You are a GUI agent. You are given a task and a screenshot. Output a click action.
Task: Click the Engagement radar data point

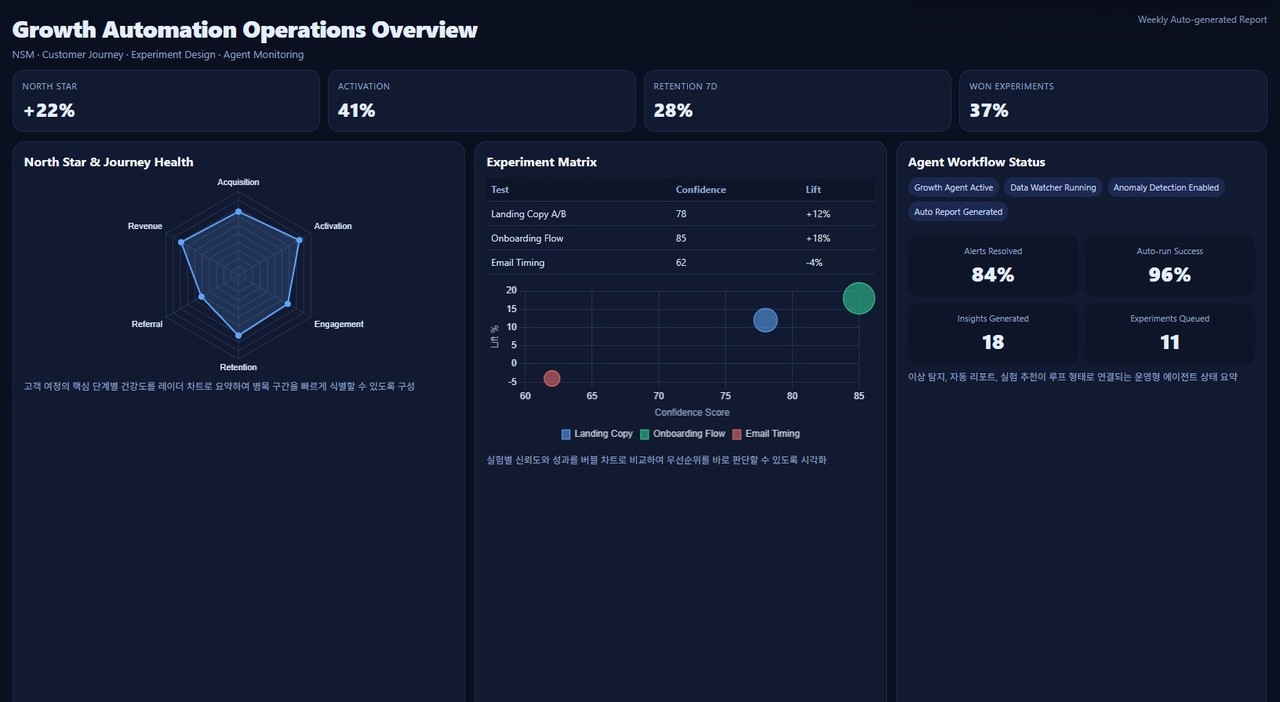[x=288, y=303]
